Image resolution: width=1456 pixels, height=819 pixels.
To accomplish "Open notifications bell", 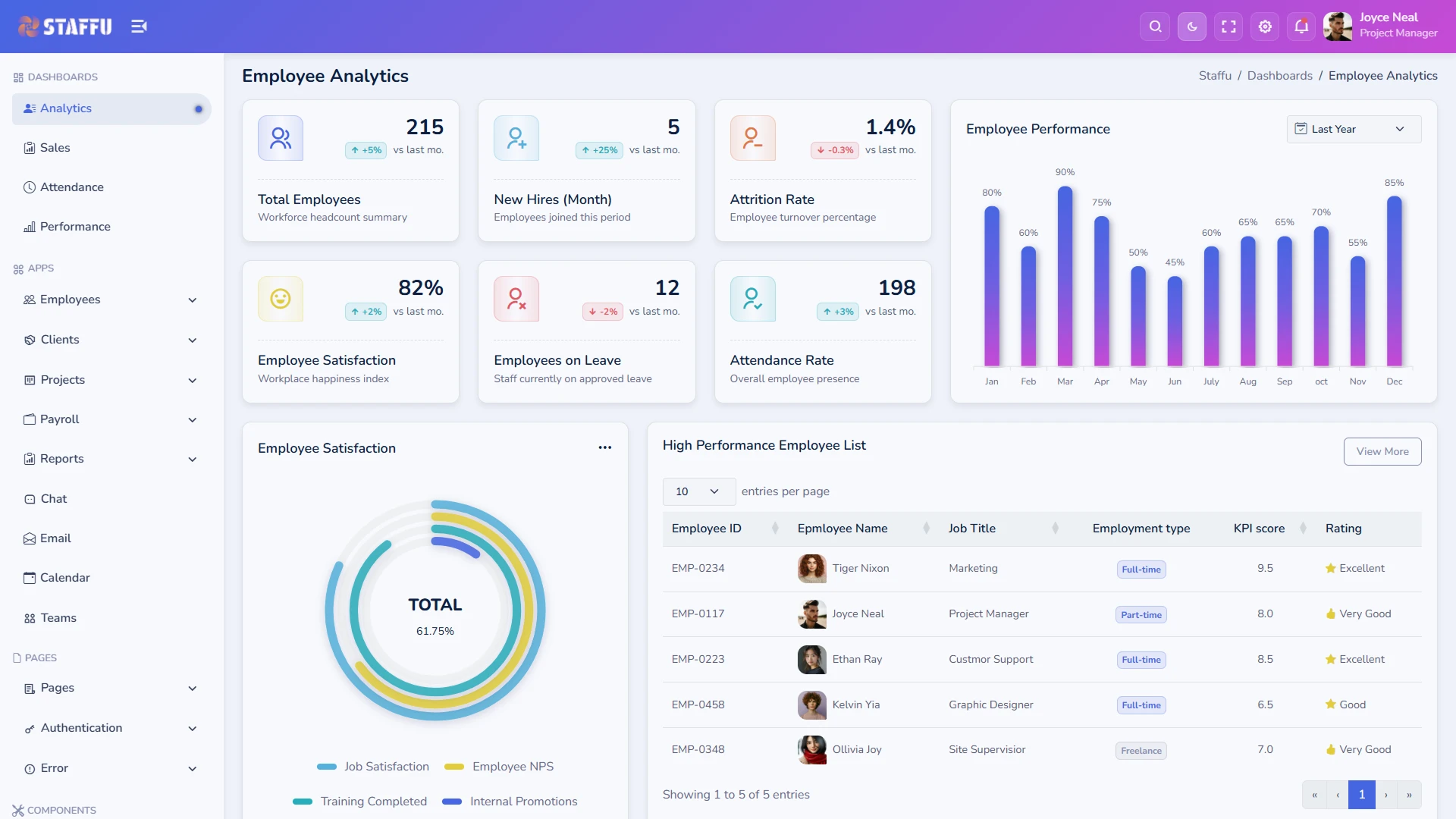I will point(1301,27).
